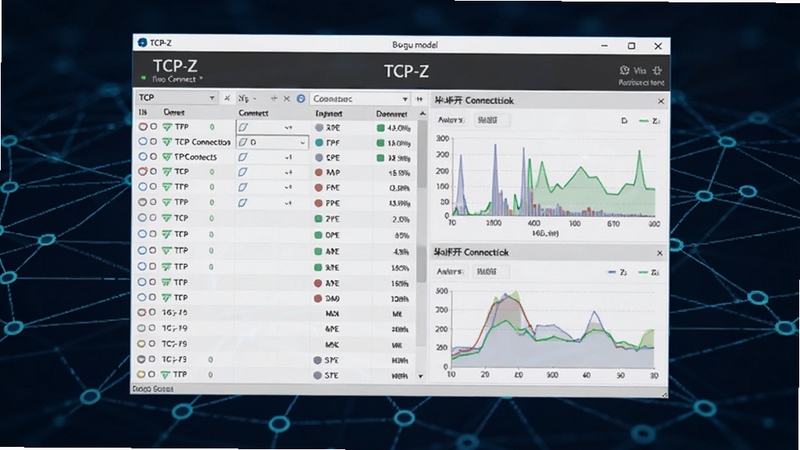Select first circle in TPConnects row

tap(143, 157)
